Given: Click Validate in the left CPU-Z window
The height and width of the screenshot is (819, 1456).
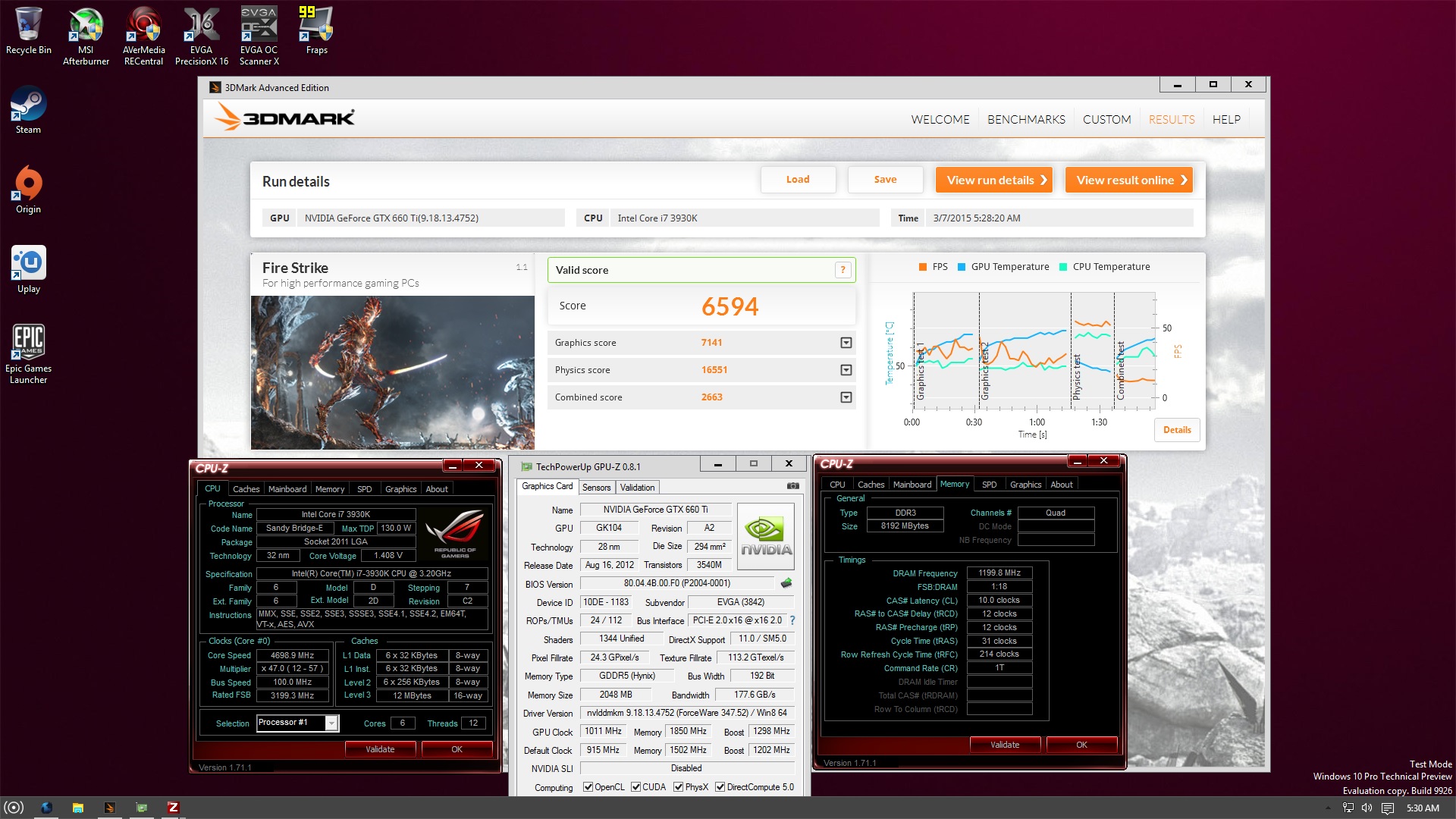Looking at the screenshot, I should point(380,749).
